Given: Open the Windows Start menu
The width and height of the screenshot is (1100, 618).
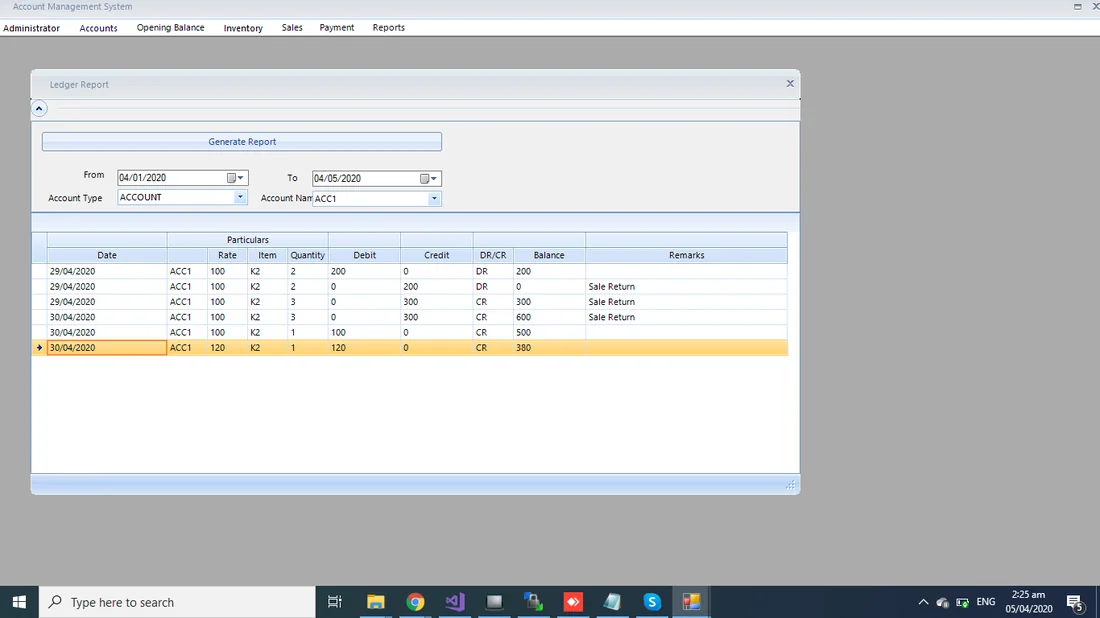Looking at the screenshot, I should coord(19,602).
